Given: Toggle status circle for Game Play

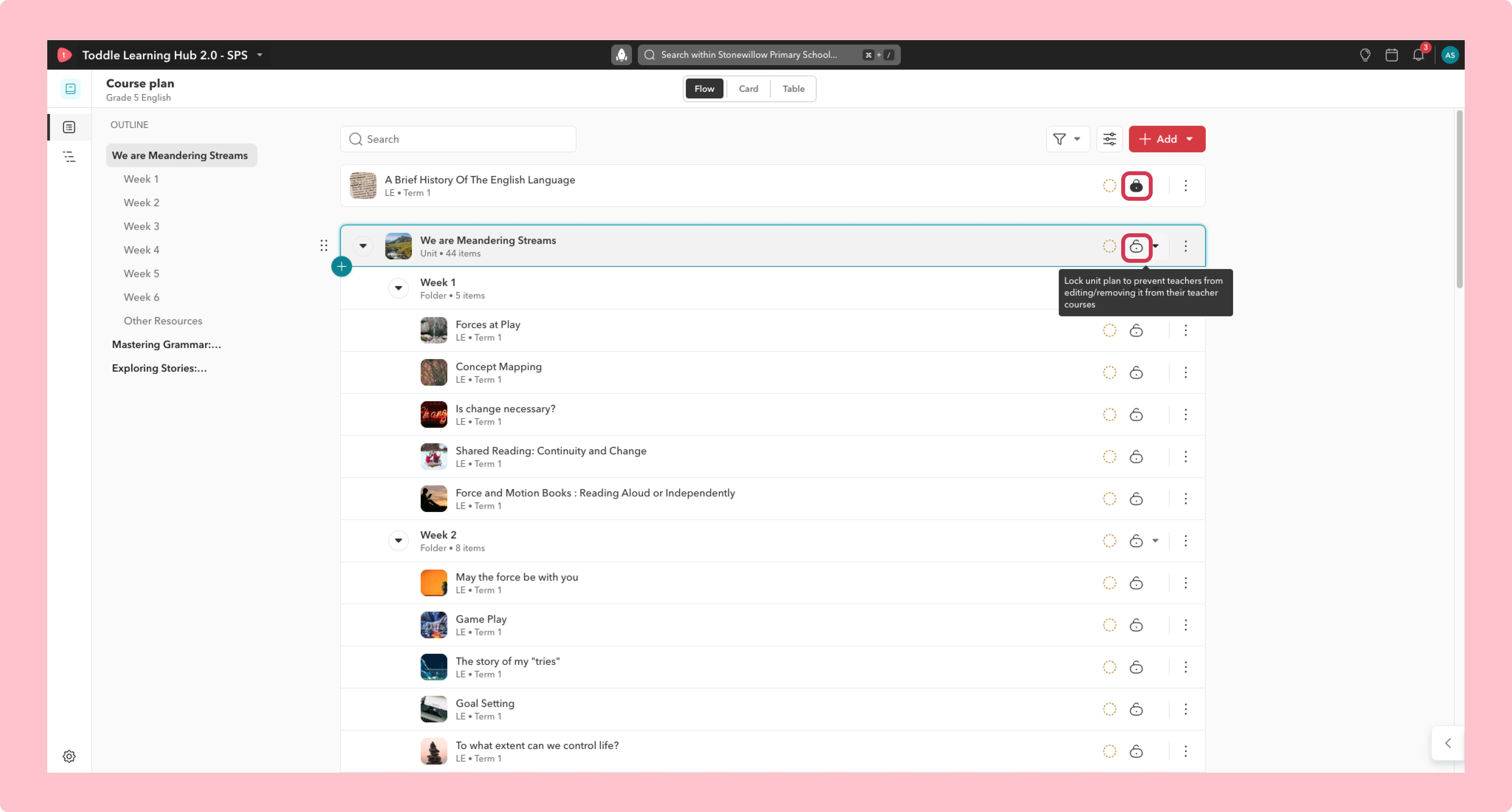Looking at the screenshot, I should 1109,625.
